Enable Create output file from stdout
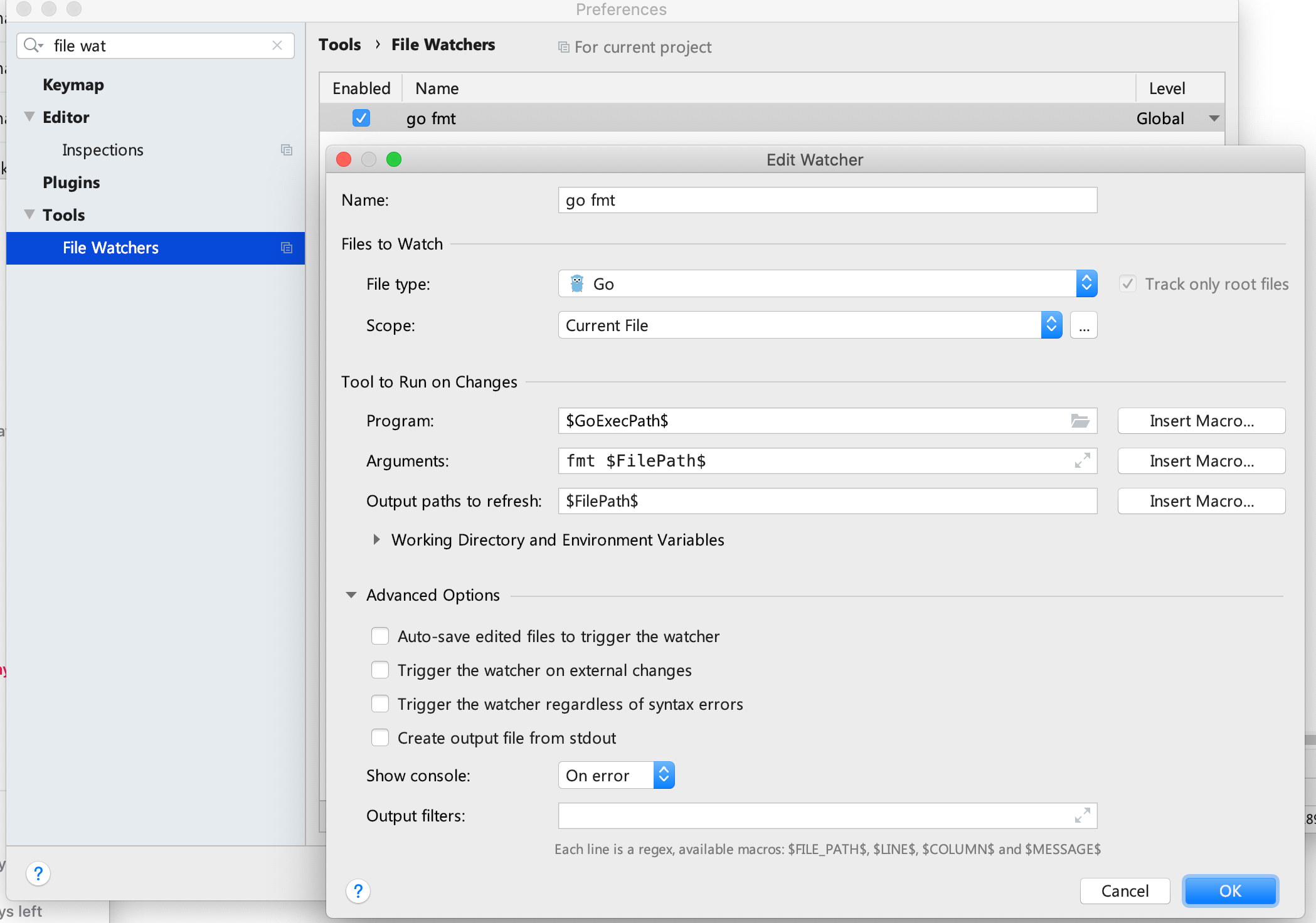 click(380, 738)
